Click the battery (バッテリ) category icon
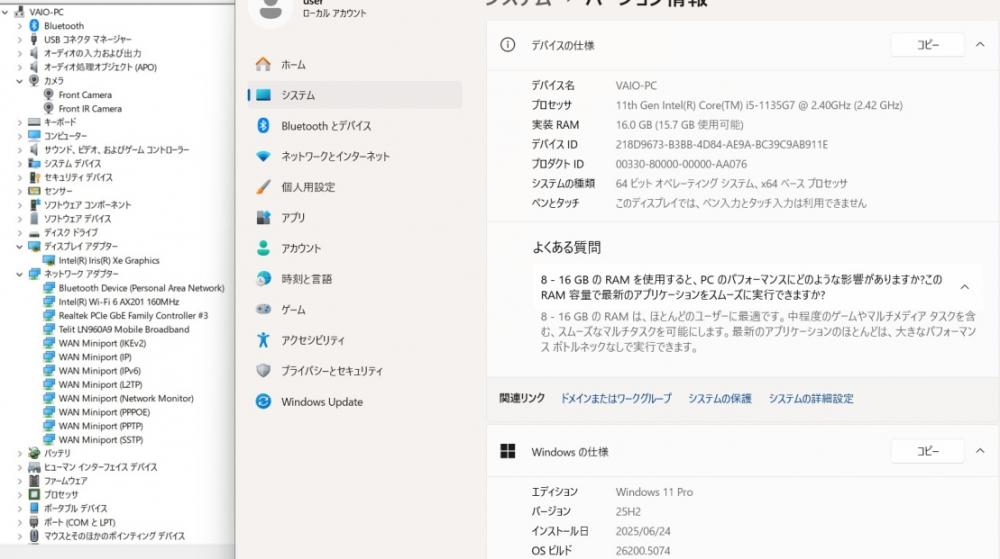 click(34, 453)
